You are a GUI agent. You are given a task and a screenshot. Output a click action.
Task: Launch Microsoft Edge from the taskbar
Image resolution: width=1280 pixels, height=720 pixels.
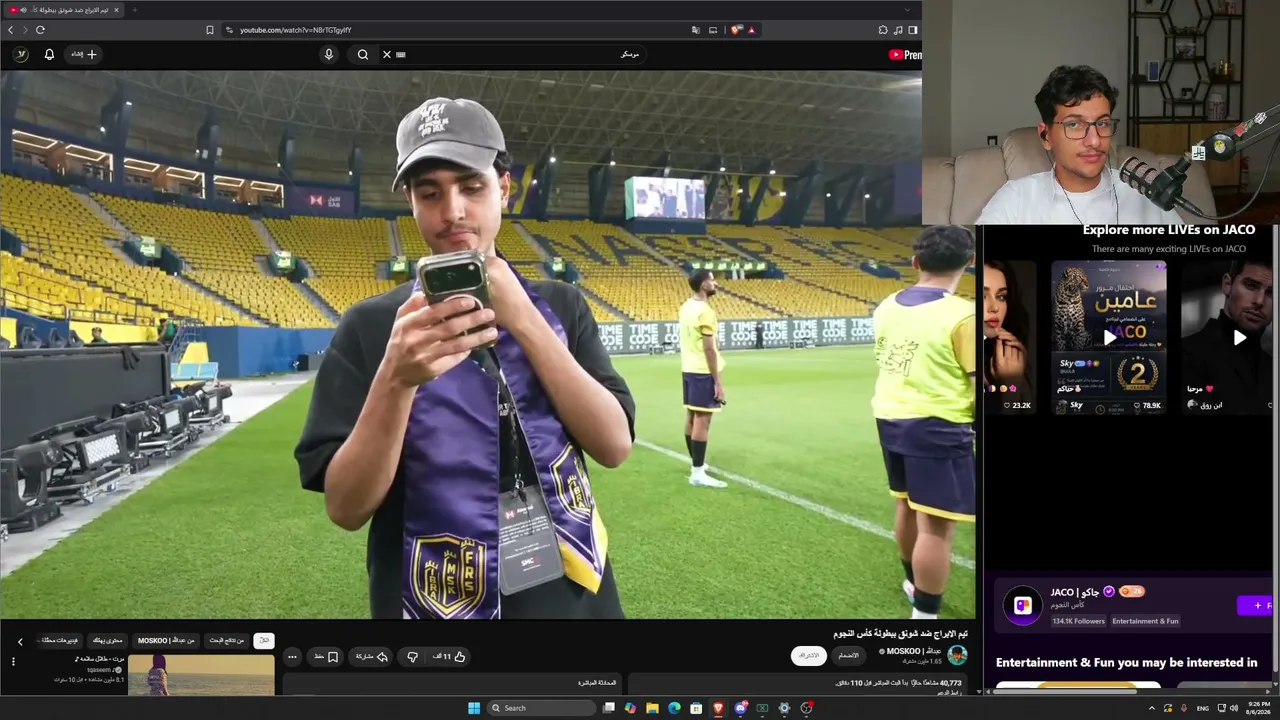(x=674, y=708)
